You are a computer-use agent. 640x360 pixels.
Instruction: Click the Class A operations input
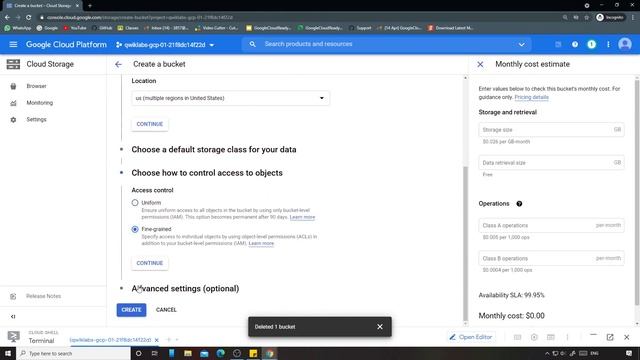click(551, 225)
